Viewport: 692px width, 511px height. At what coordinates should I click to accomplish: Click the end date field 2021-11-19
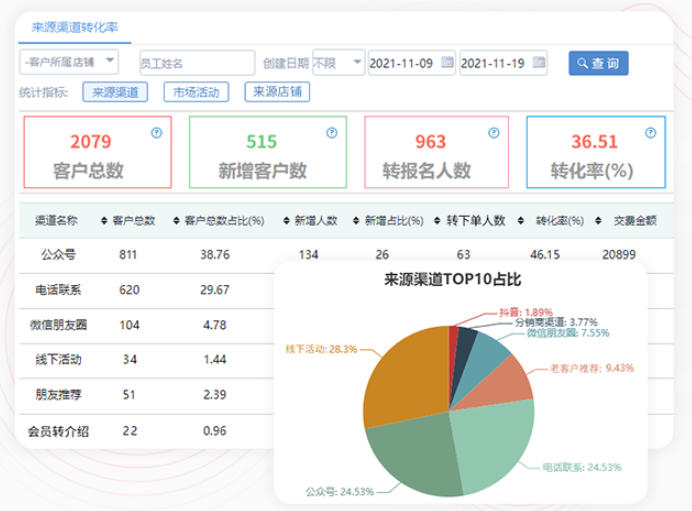(x=503, y=63)
